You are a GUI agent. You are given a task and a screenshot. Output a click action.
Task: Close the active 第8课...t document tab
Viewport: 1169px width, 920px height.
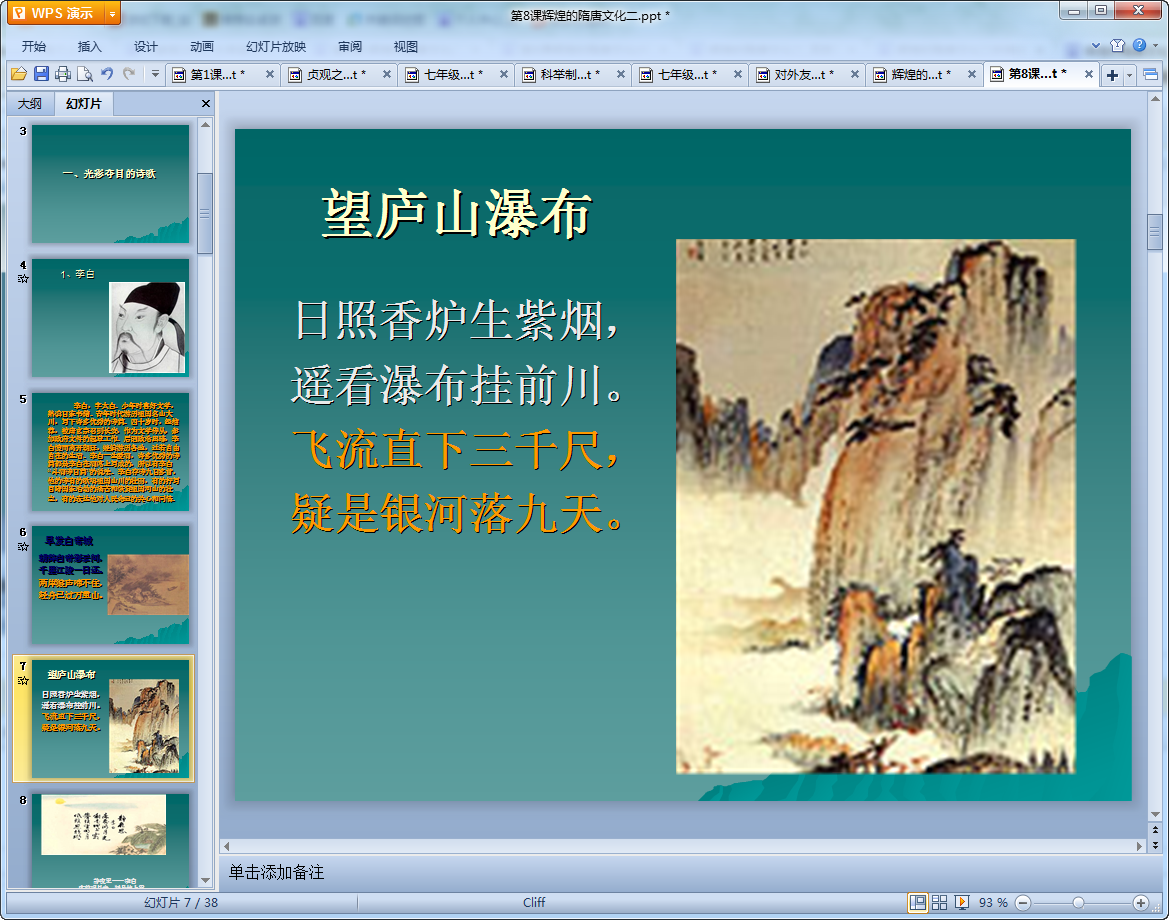tap(1088, 74)
